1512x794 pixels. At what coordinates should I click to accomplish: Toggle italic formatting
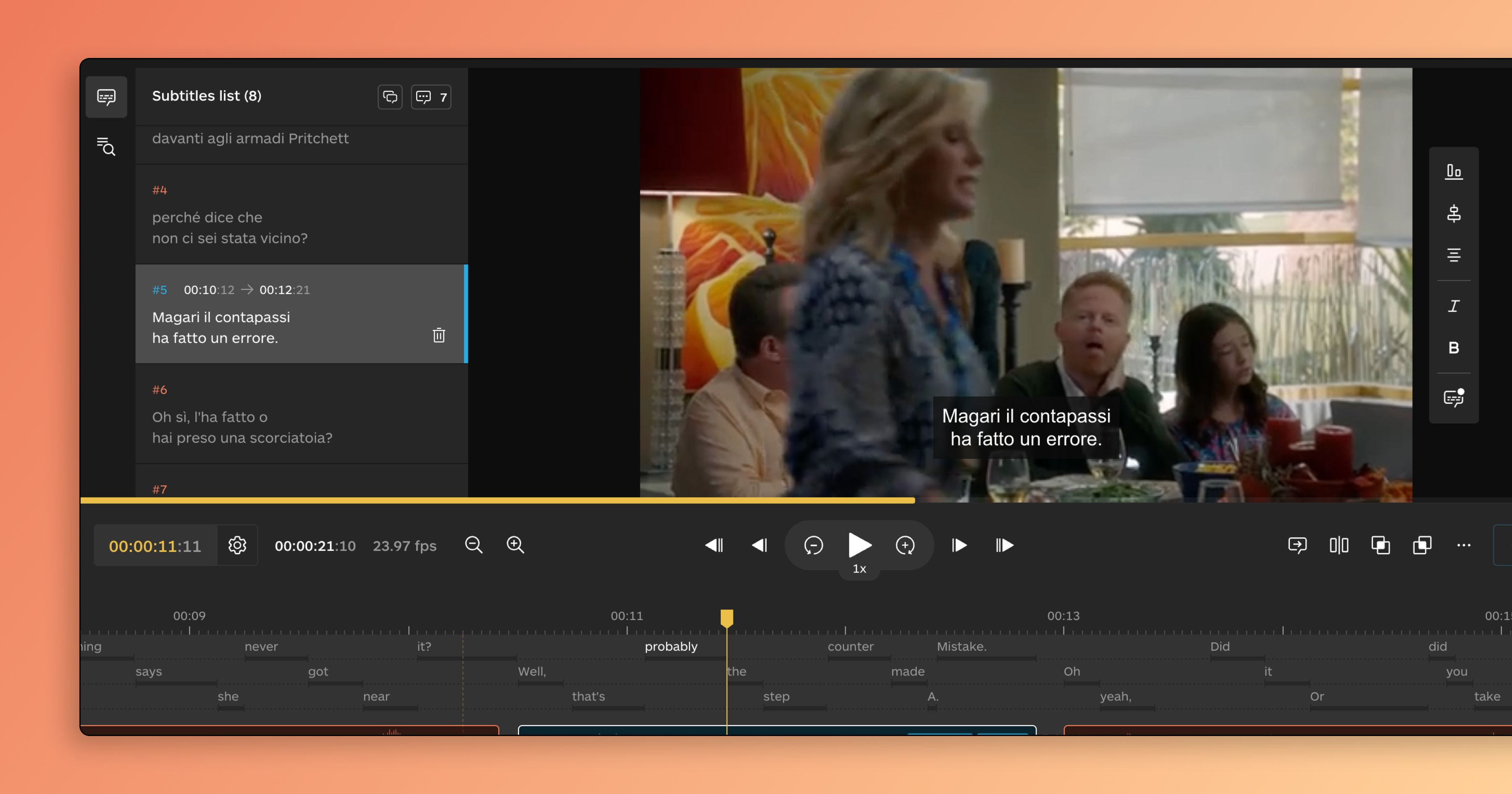click(1454, 306)
